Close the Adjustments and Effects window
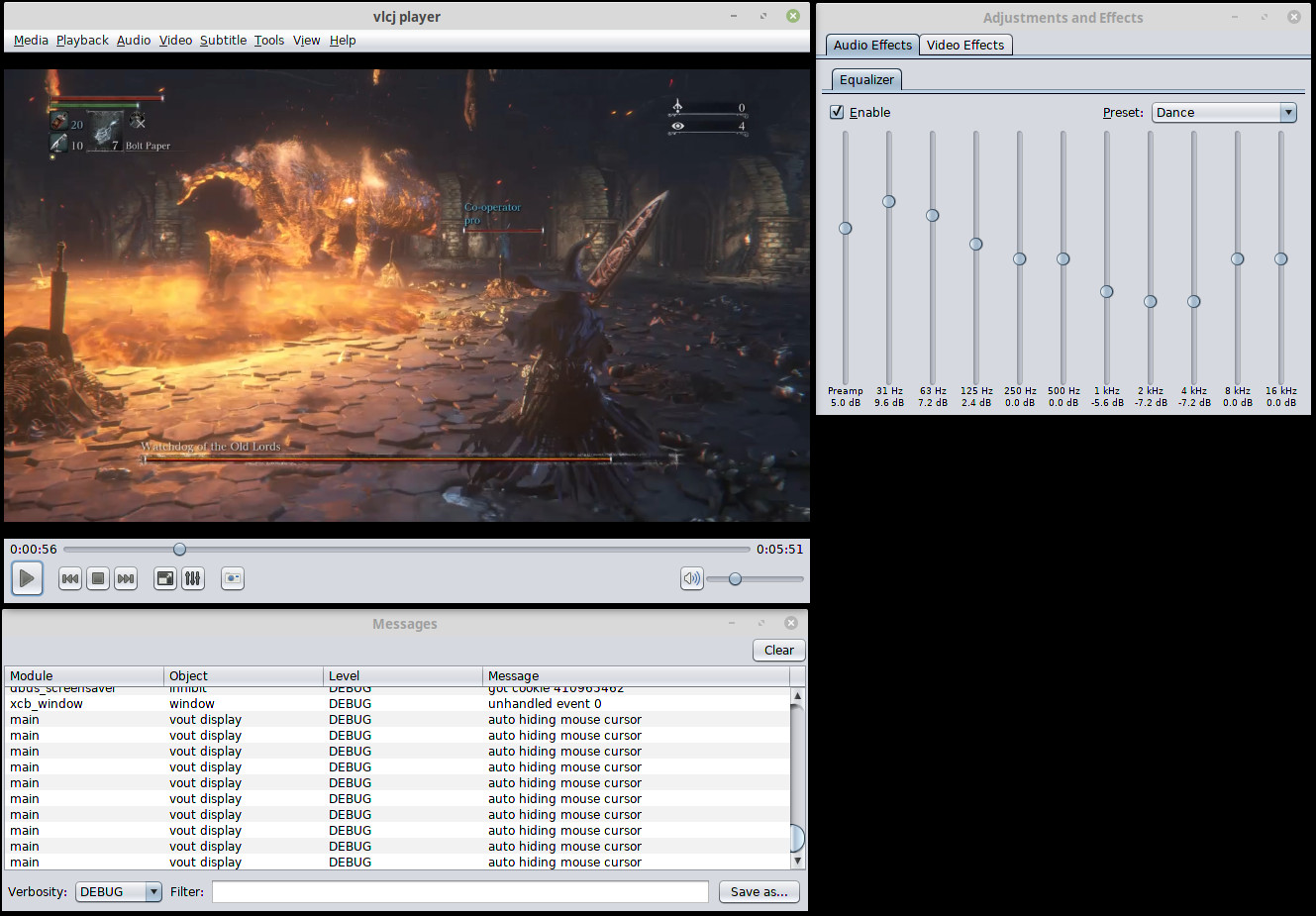 pos(1294,17)
